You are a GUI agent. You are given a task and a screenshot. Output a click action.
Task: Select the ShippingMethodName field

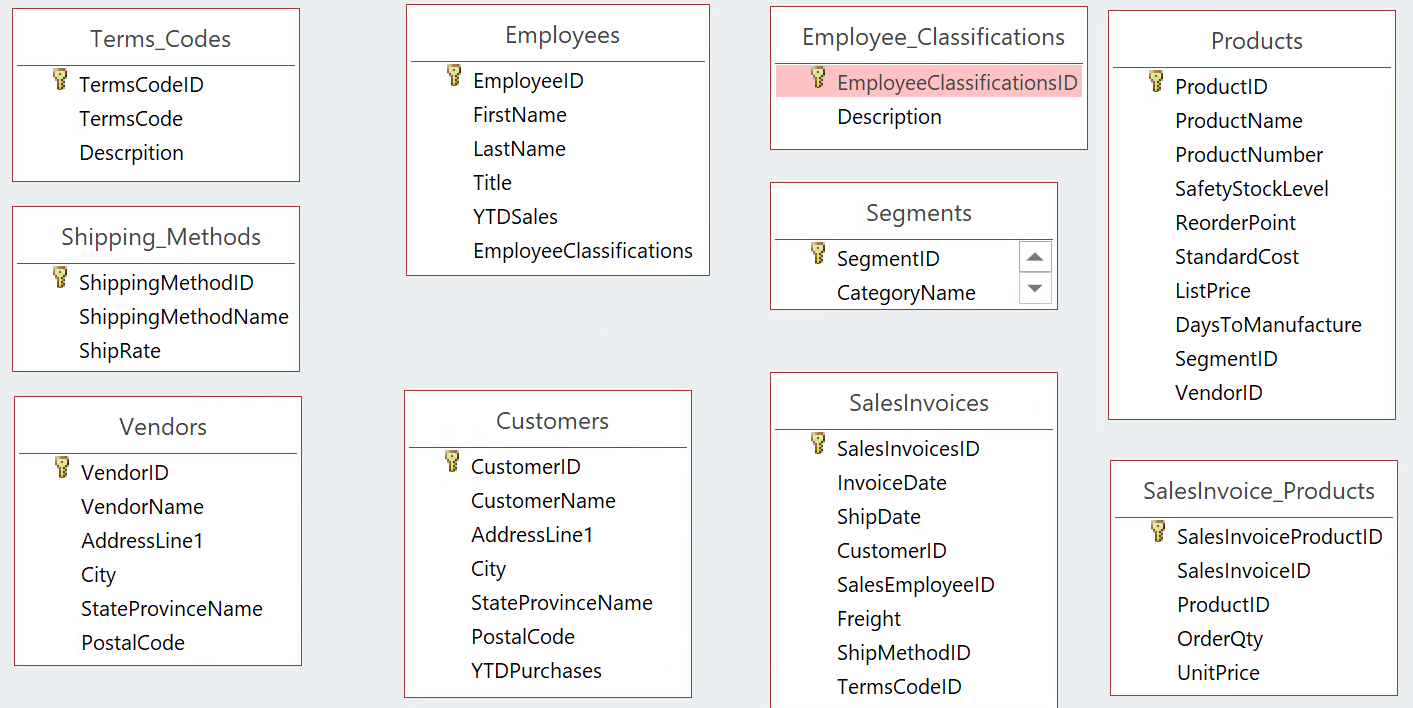pyautogui.click(x=184, y=317)
